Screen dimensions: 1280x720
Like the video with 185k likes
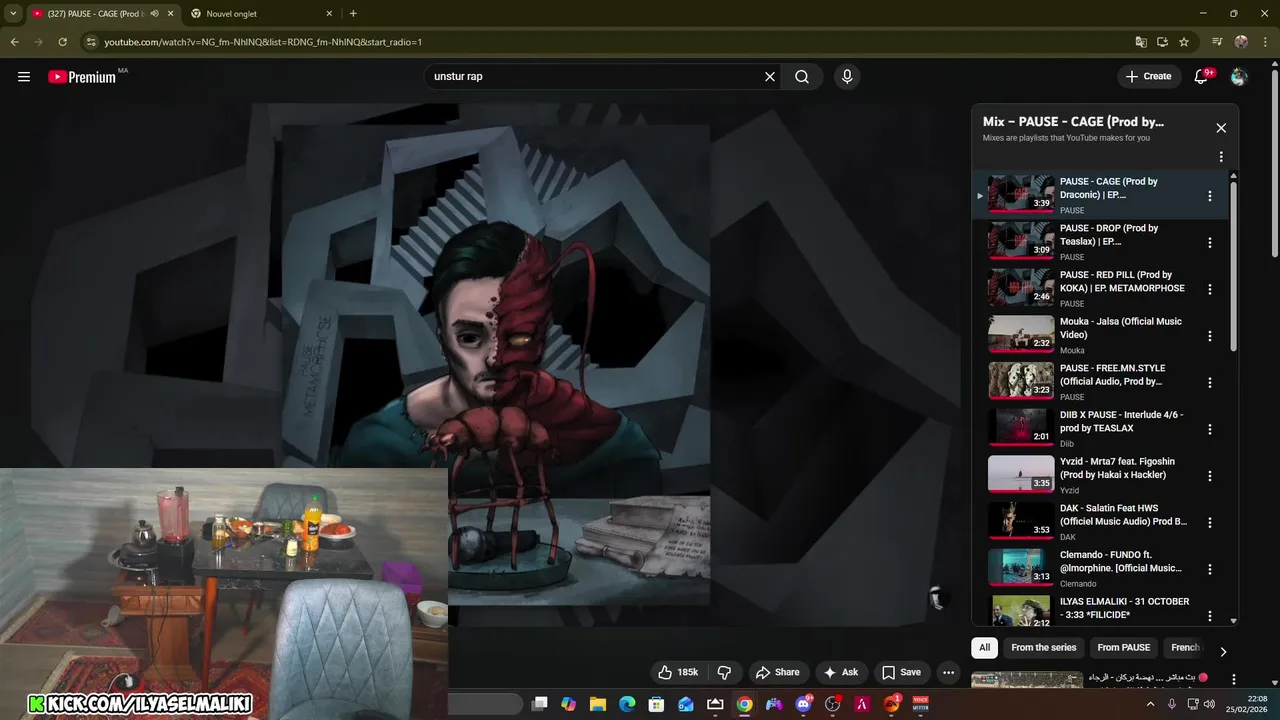[678, 672]
